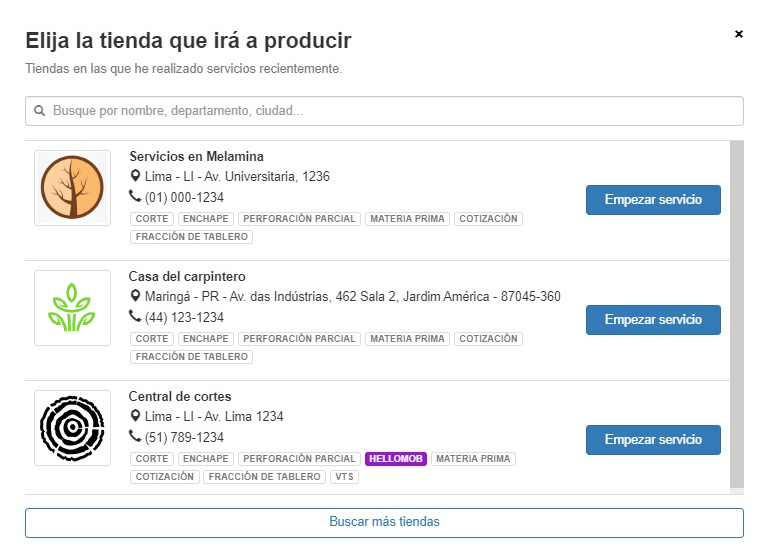Click the search magnifier icon
This screenshot has width=769, height=559.
(40, 111)
